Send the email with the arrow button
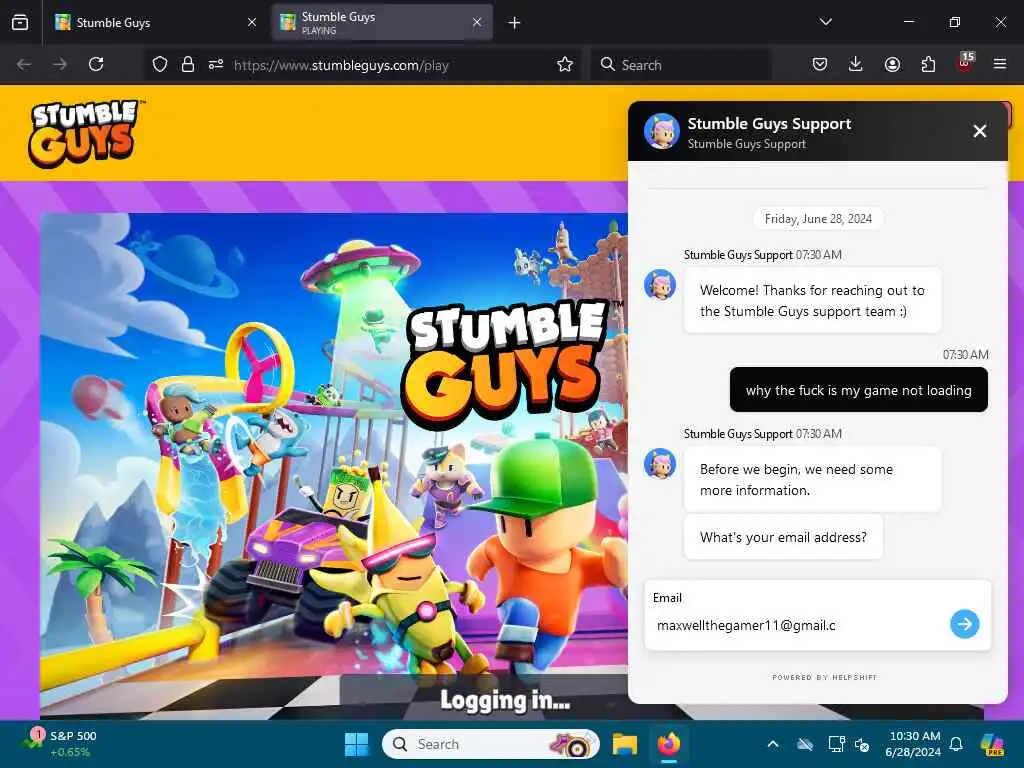 (x=965, y=624)
